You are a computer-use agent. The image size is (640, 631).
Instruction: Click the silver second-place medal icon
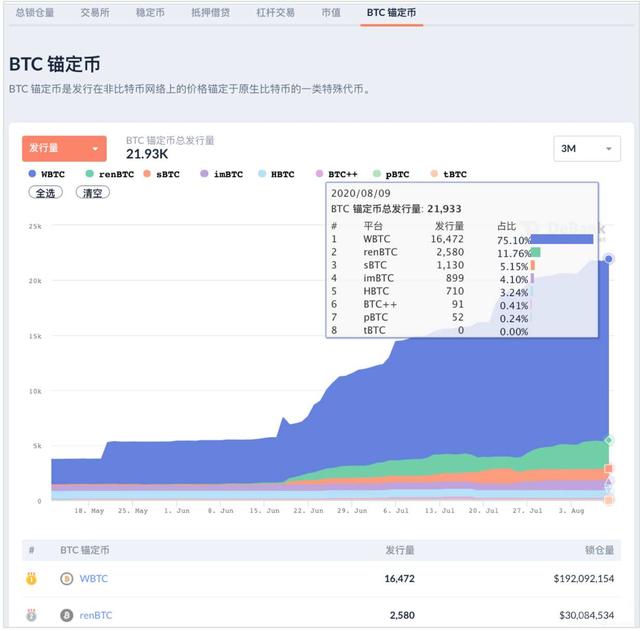click(x=31, y=615)
